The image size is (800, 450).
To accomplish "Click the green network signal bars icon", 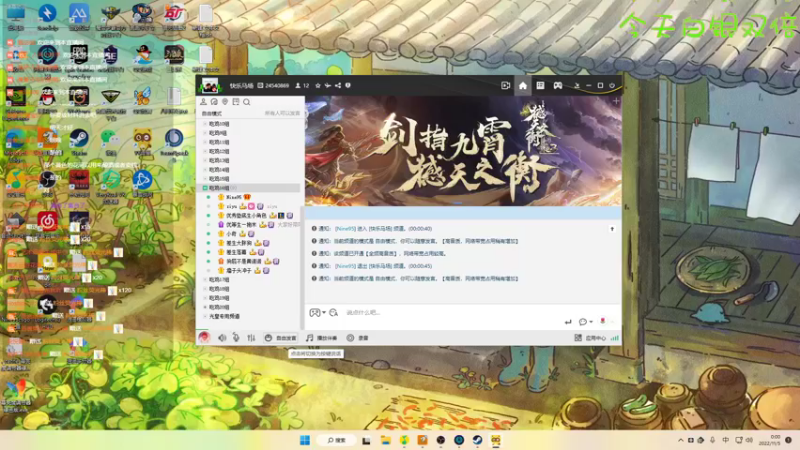I will [615, 338].
